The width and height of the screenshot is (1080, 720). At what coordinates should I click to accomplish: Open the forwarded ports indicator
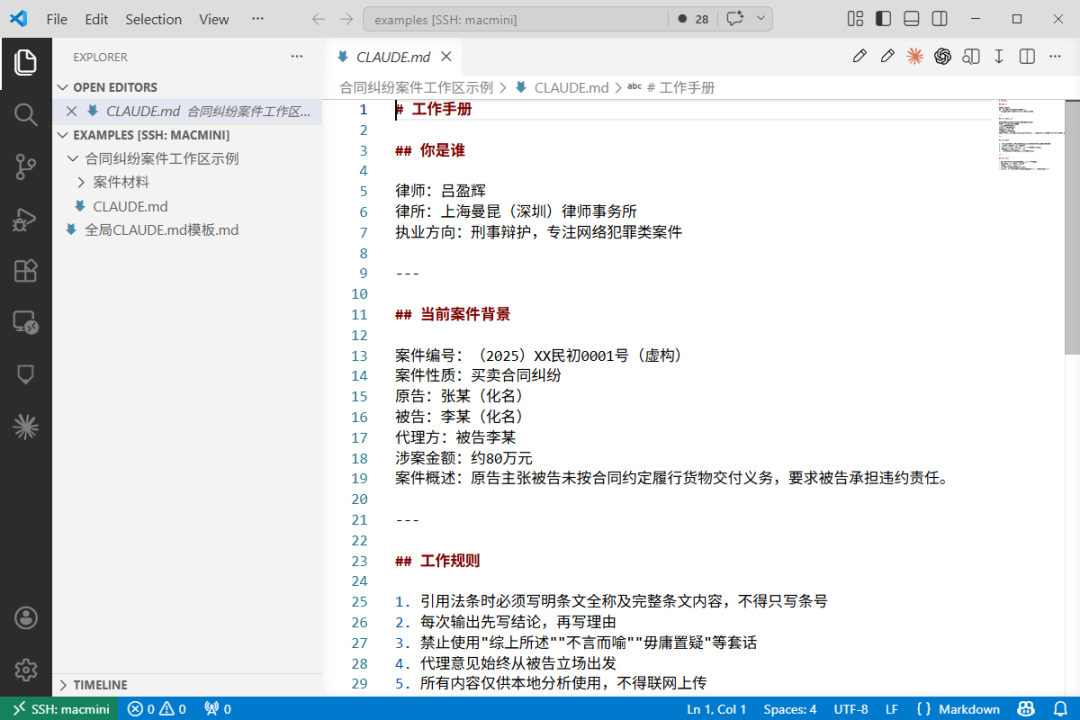218,709
